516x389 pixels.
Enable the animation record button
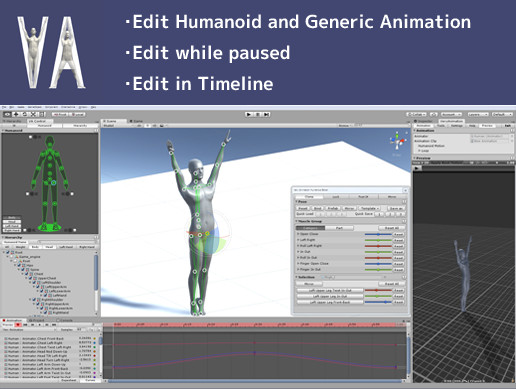(18, 325)
